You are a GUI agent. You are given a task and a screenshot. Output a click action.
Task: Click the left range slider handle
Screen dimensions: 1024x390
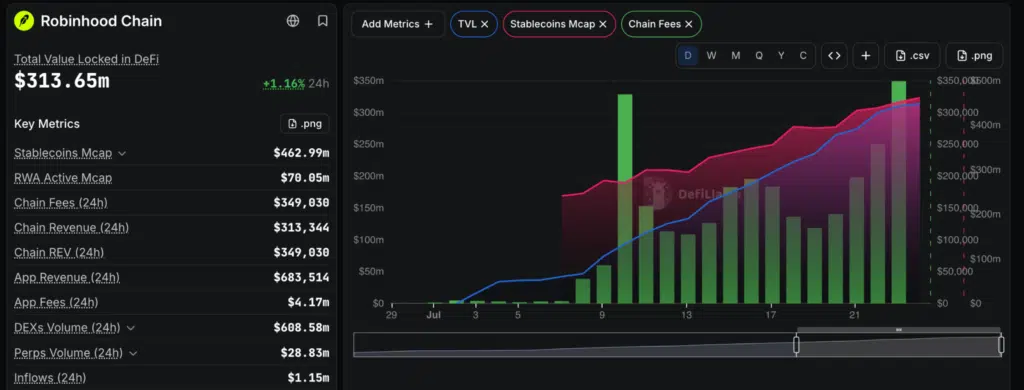[796, 345]
